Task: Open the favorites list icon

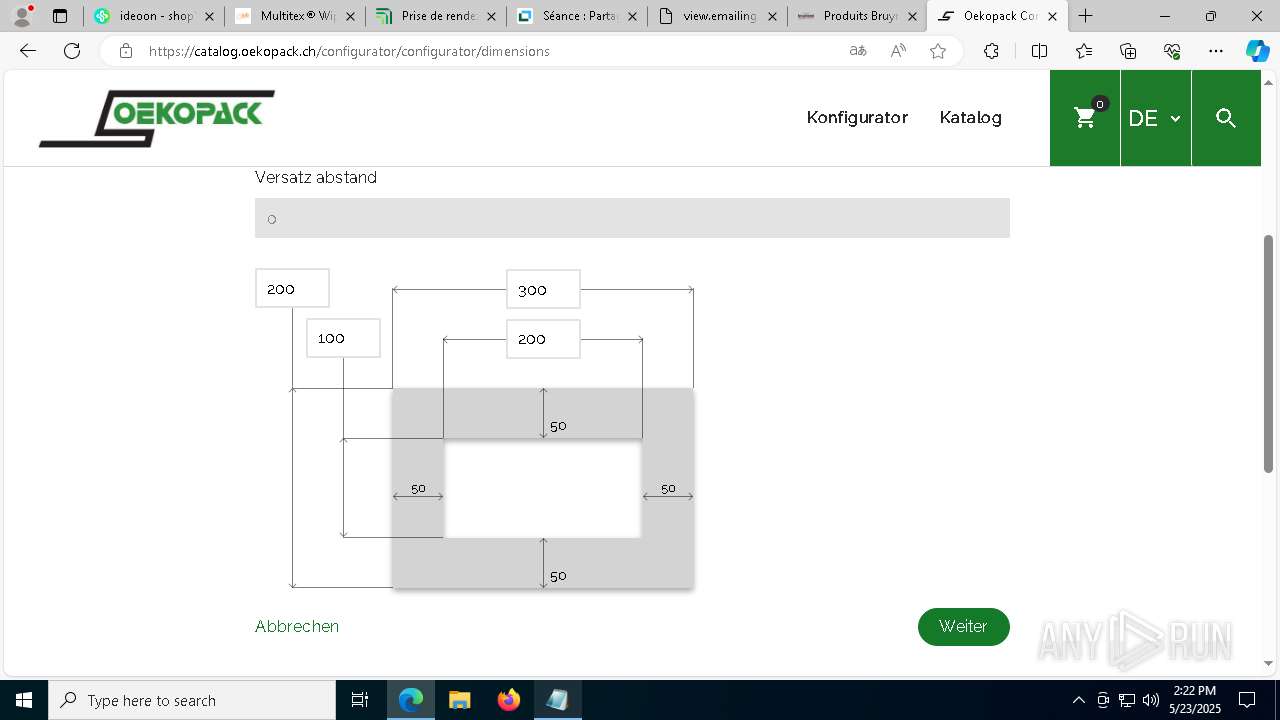Action: [1084, 51]
